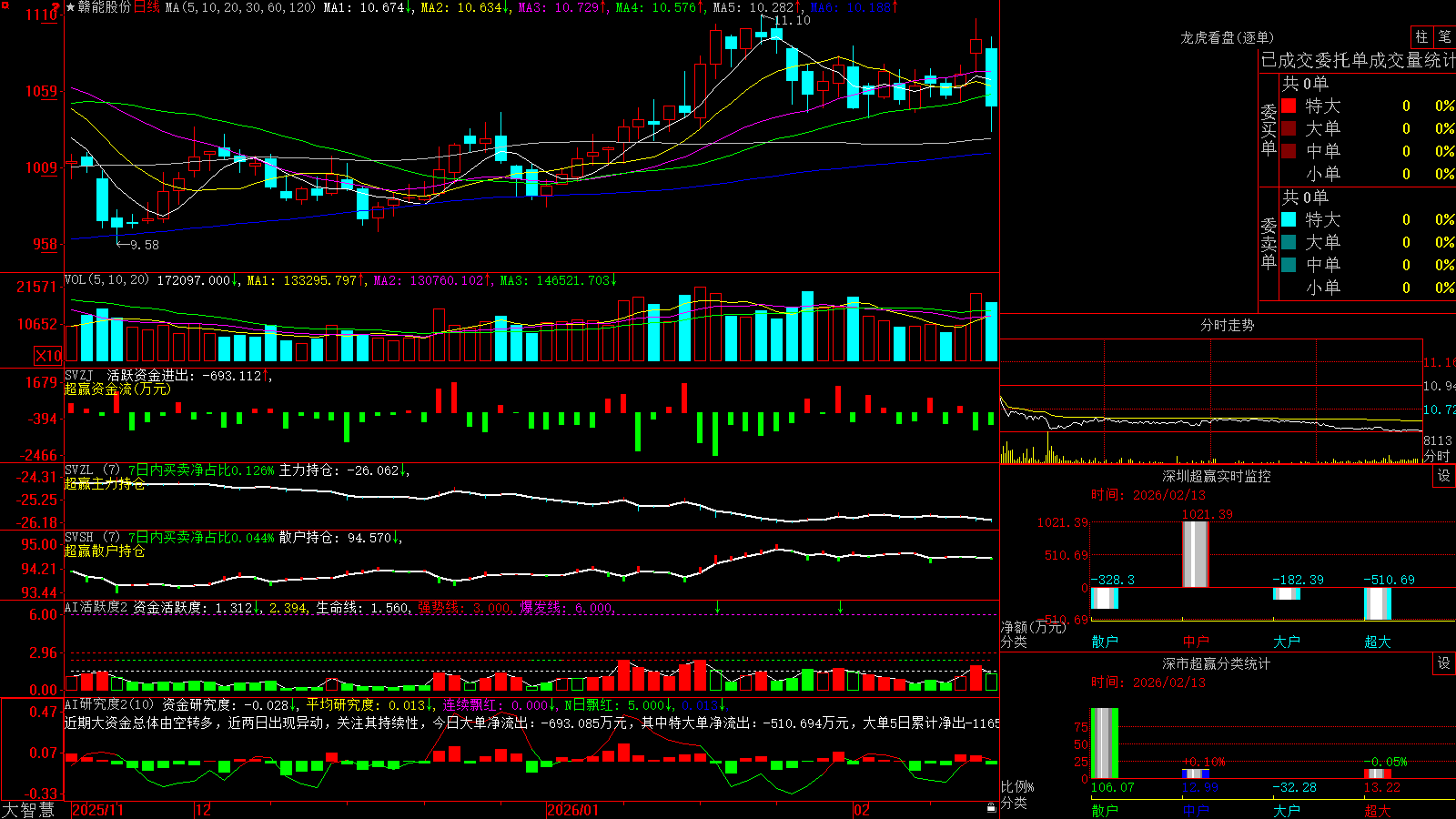Image resolution: width=1456 pixels, height=819 pixels.
Task: Click the teal 中单 sell order swatch
Action: pyautogui.click(x=1289, y=265)
